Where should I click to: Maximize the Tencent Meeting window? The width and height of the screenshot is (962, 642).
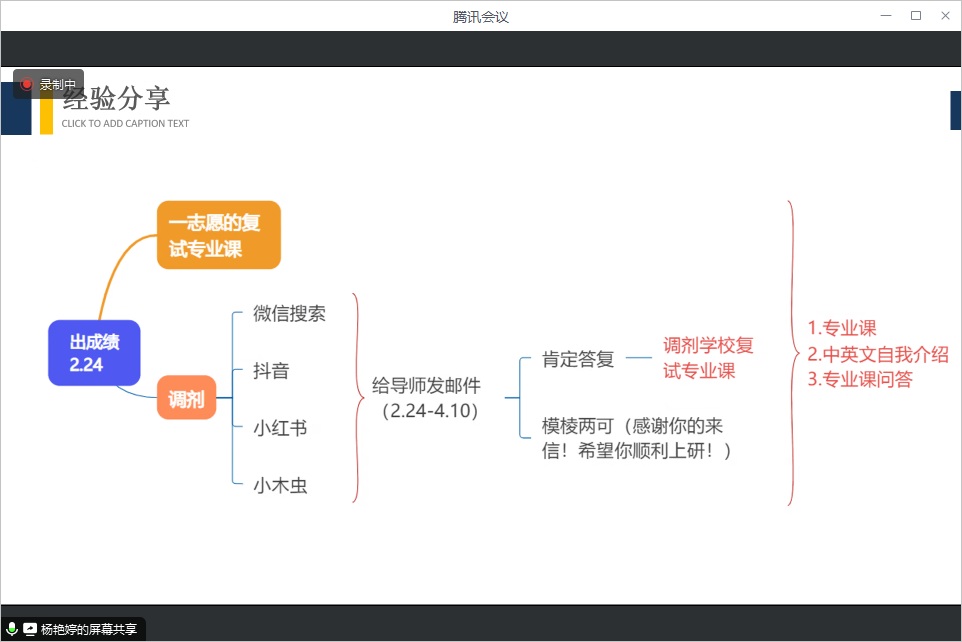click(x=915, y=16)
